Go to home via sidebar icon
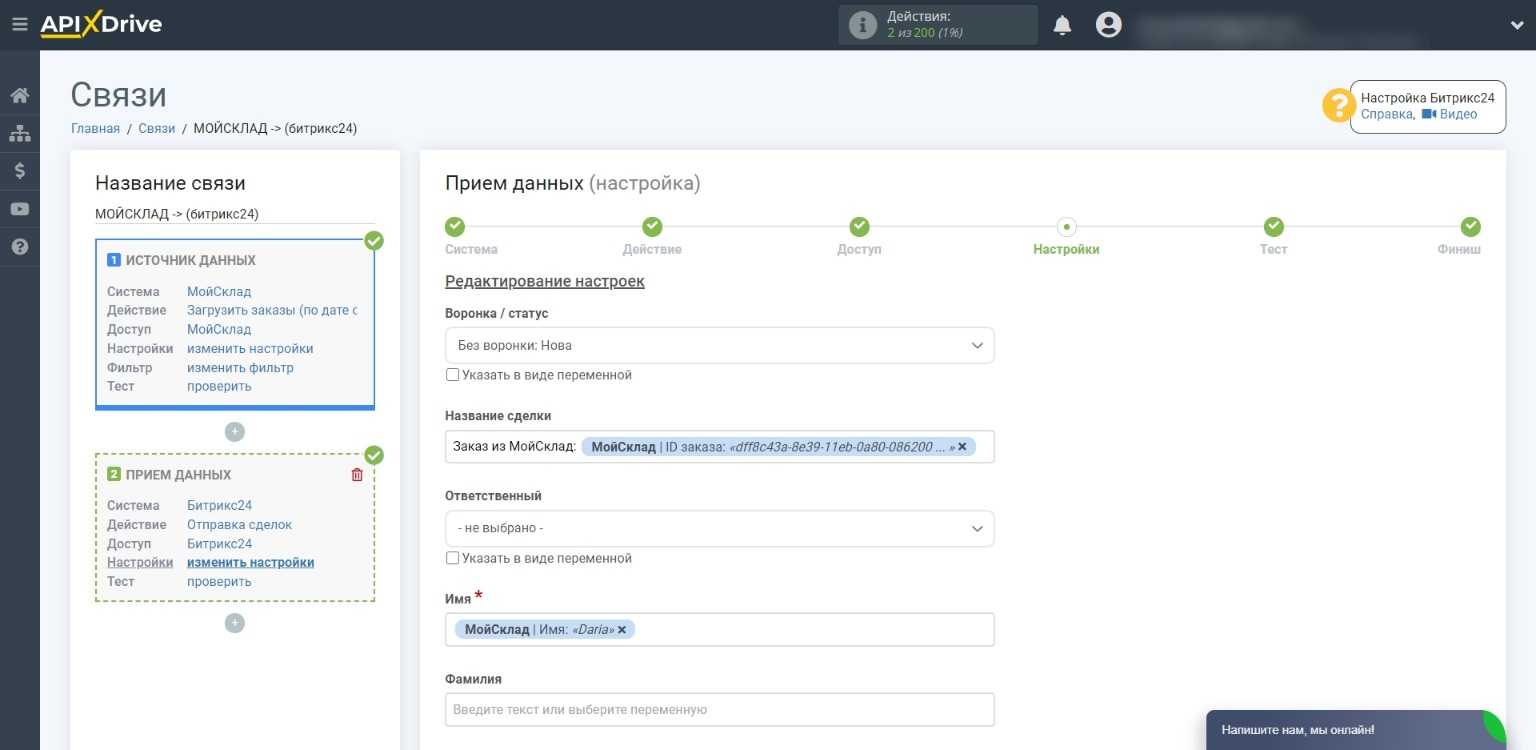Image resolution: width=1536 pixels, height=750 pixels. tap(19, 96)
